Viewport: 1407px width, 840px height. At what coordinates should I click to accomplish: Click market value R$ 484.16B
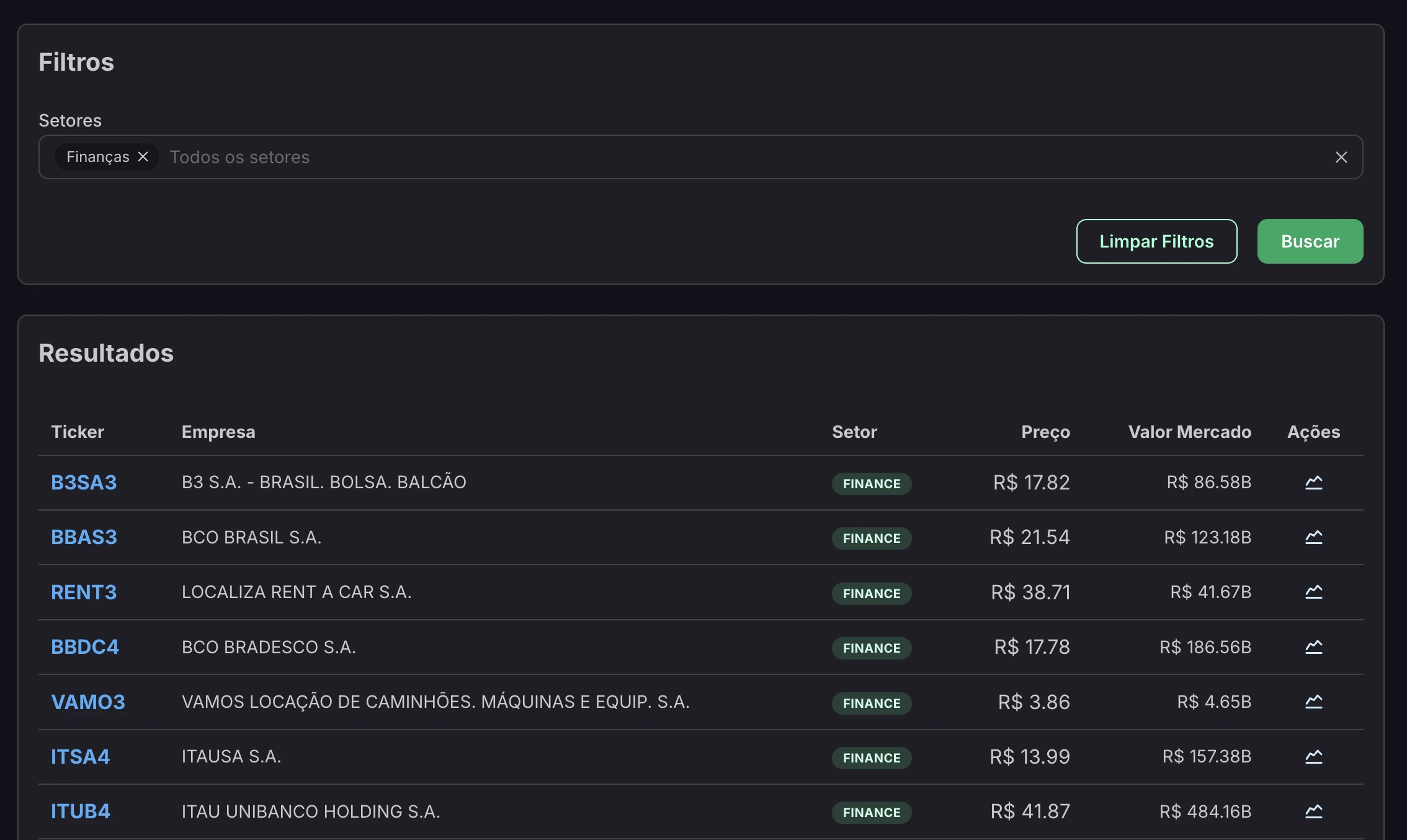click(1205, 811)
